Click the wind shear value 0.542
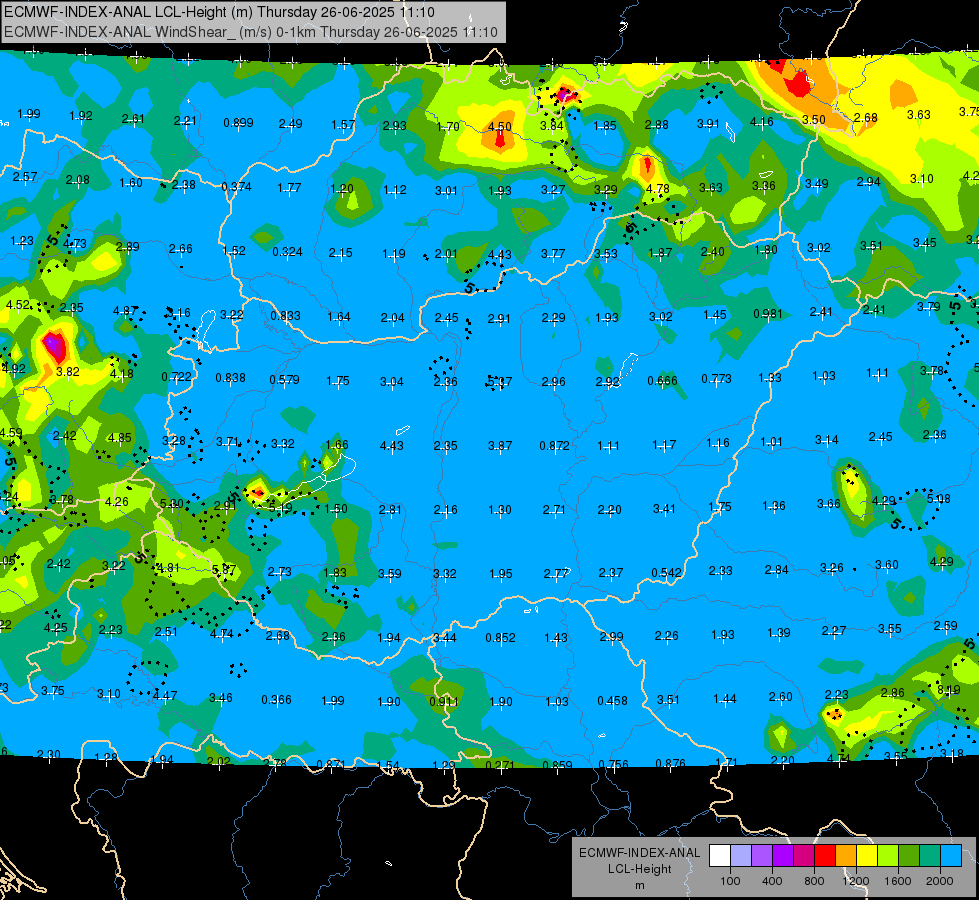The width and height of the screenshot is (979, 900). click(x=666, y=573)
